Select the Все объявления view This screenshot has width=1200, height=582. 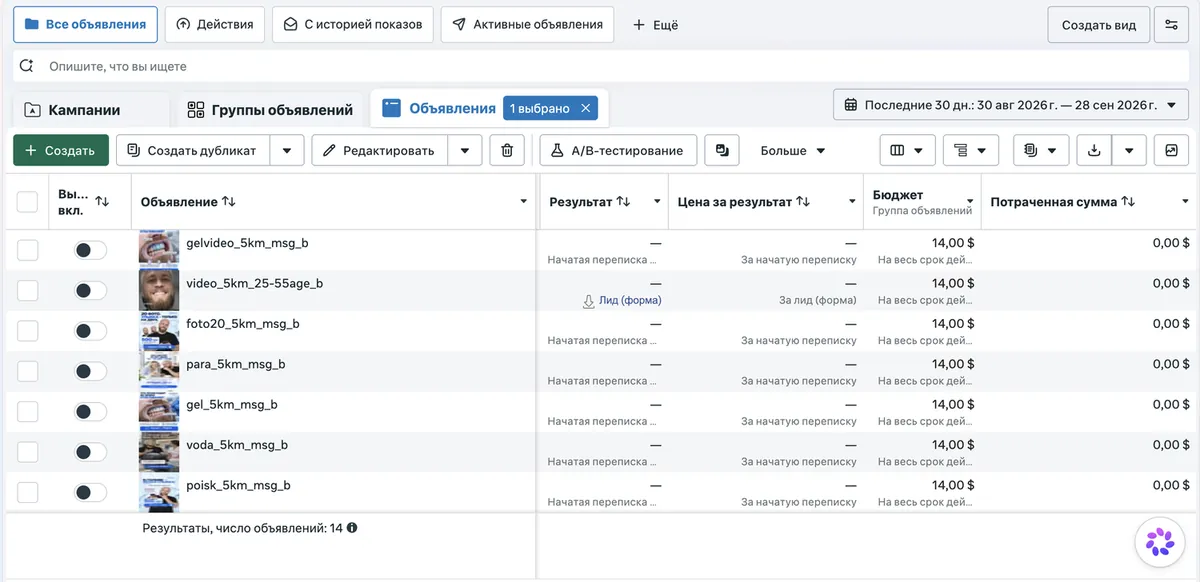85,24
